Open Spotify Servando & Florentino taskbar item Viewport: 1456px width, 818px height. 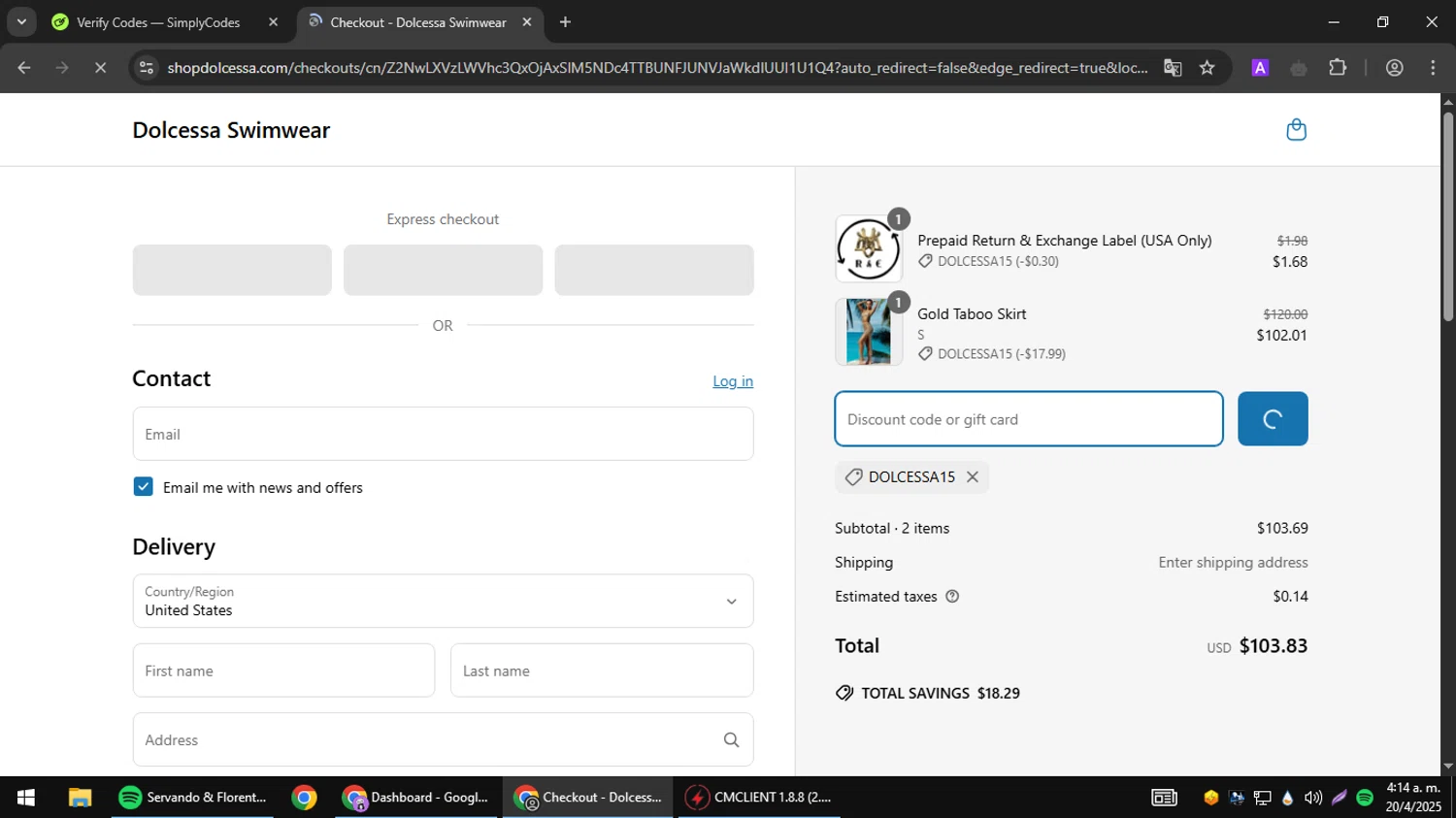point(192,798)
